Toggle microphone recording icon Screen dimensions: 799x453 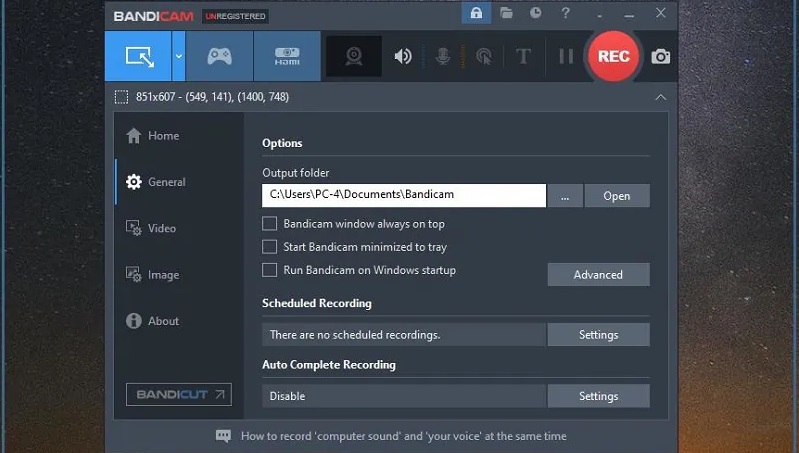[443, 56]
